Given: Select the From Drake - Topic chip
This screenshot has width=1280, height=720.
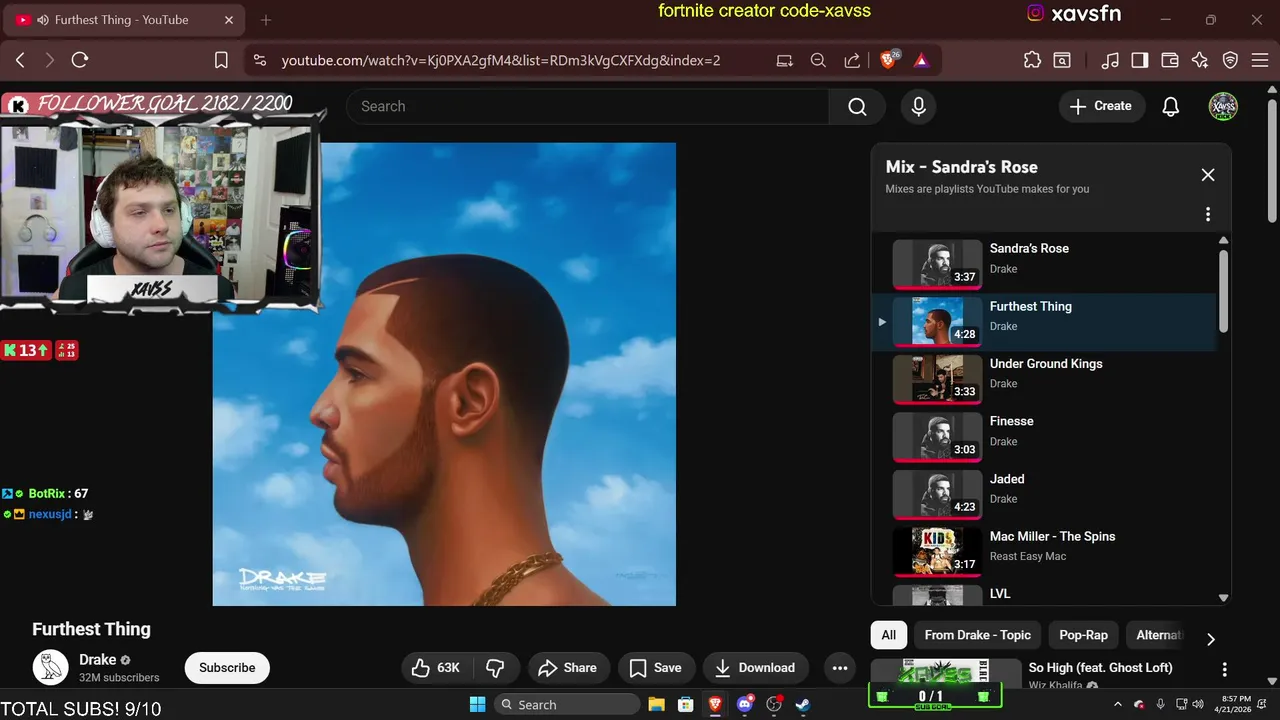Looking at the screenshot, I should 978,635.
